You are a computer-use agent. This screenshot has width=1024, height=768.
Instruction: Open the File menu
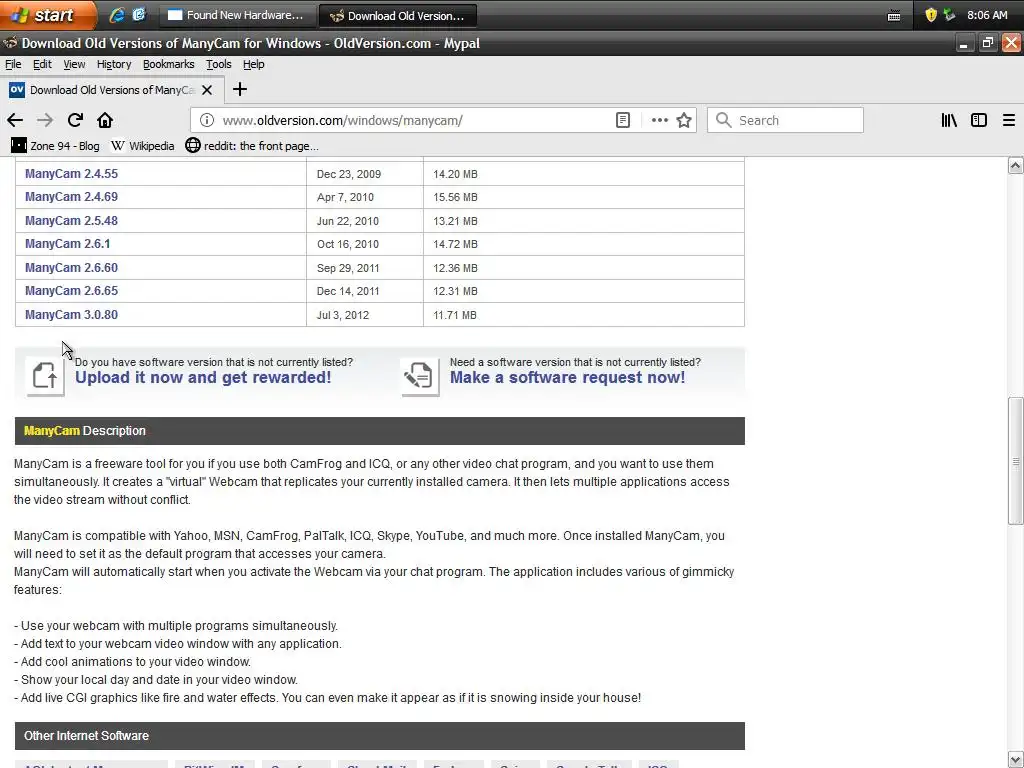13,64
